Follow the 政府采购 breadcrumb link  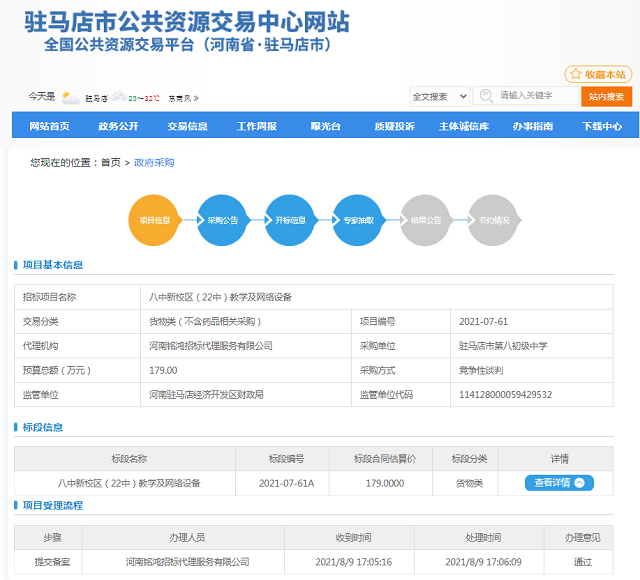[x=153, y=162]
